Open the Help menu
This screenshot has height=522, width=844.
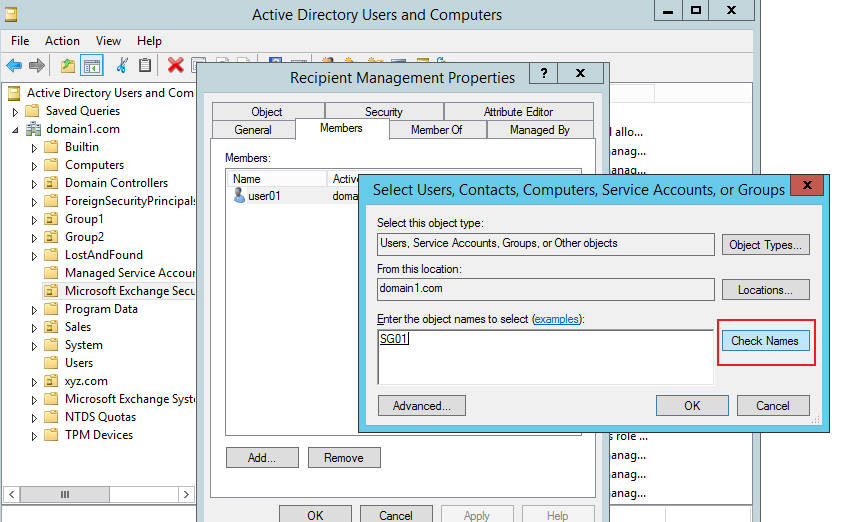pos(149,41)
